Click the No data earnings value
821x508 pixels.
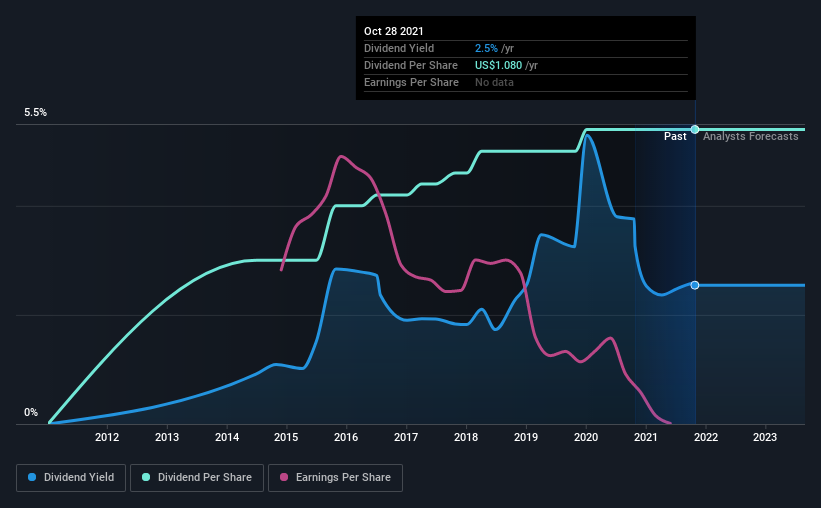pyautogui.click(x=494, y=83)
